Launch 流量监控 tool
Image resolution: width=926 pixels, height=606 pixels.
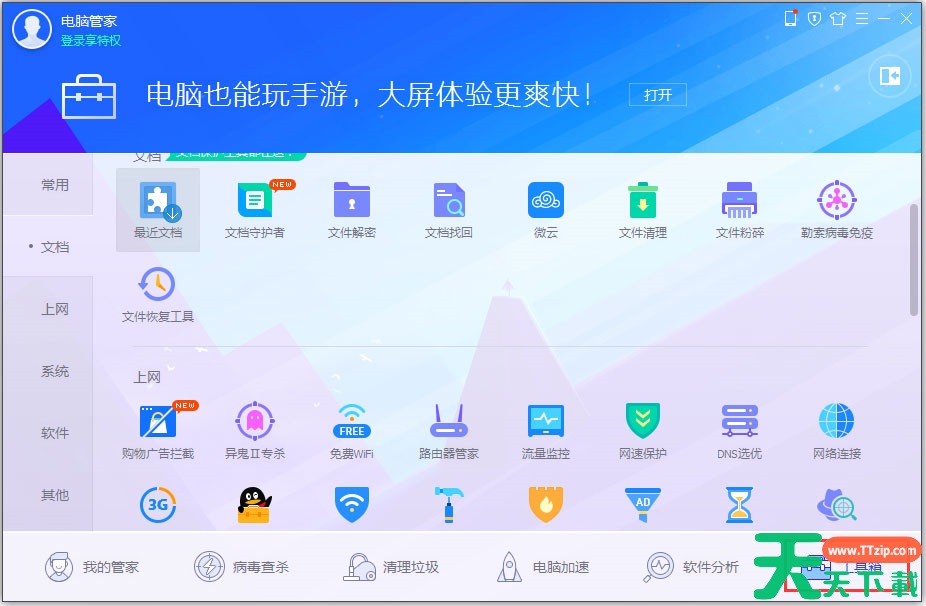546,431
